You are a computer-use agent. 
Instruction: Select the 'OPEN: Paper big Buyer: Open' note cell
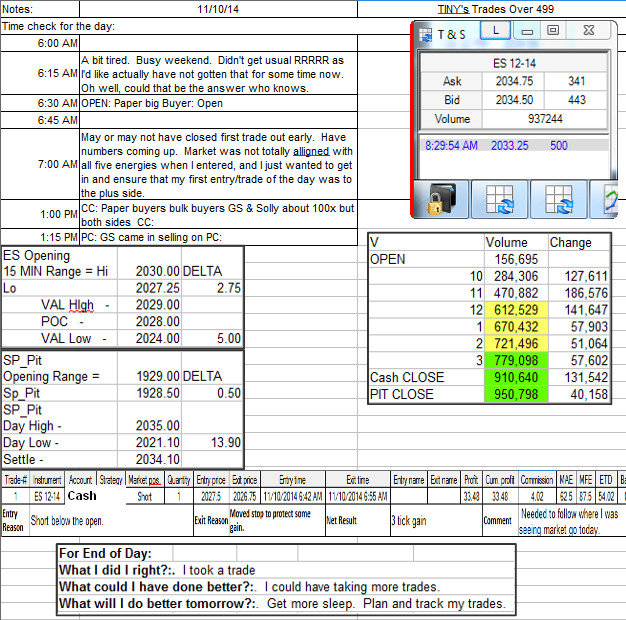[219, 103]
